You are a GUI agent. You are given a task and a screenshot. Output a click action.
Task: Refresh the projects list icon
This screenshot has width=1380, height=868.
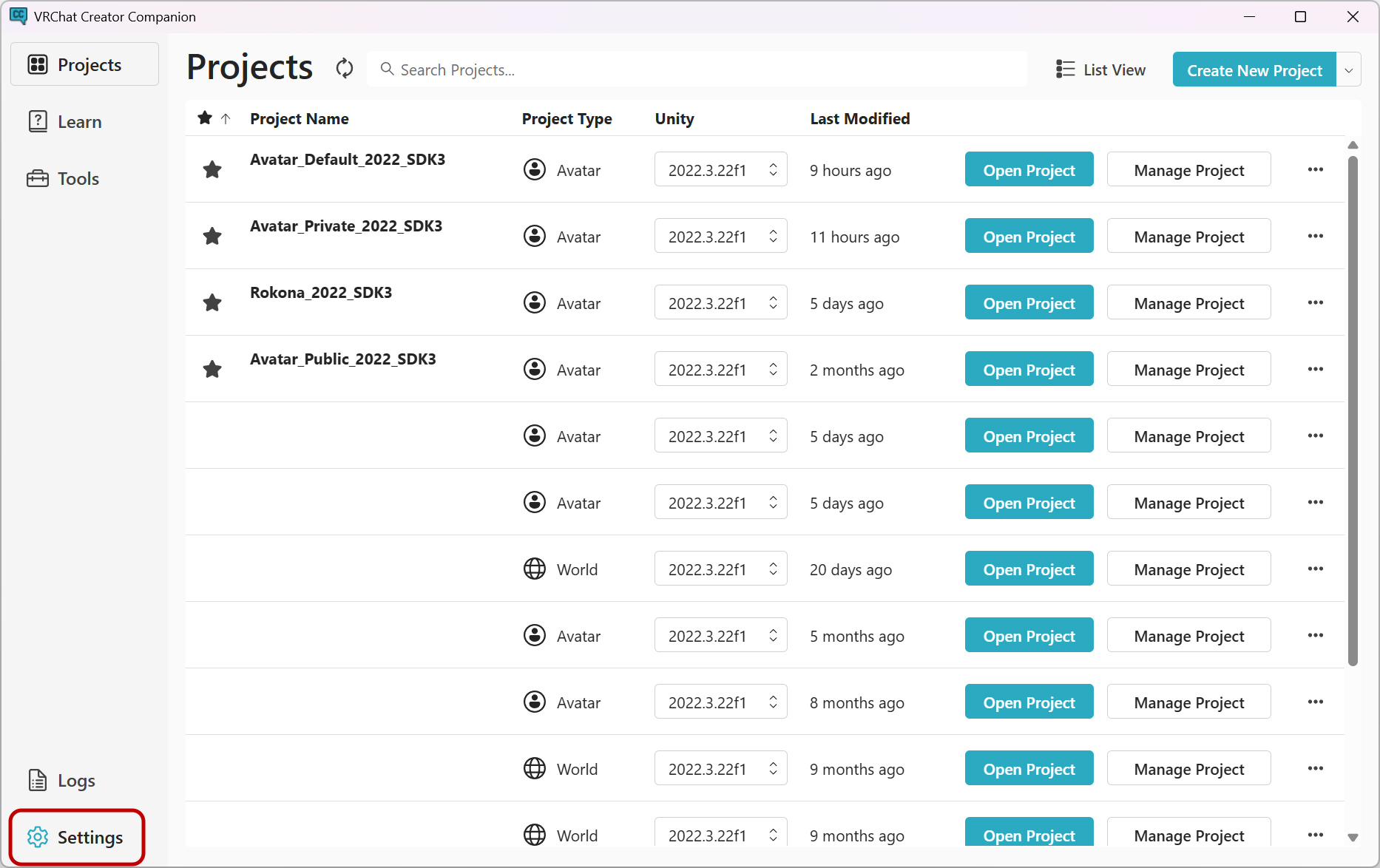[x=345, y=69]
